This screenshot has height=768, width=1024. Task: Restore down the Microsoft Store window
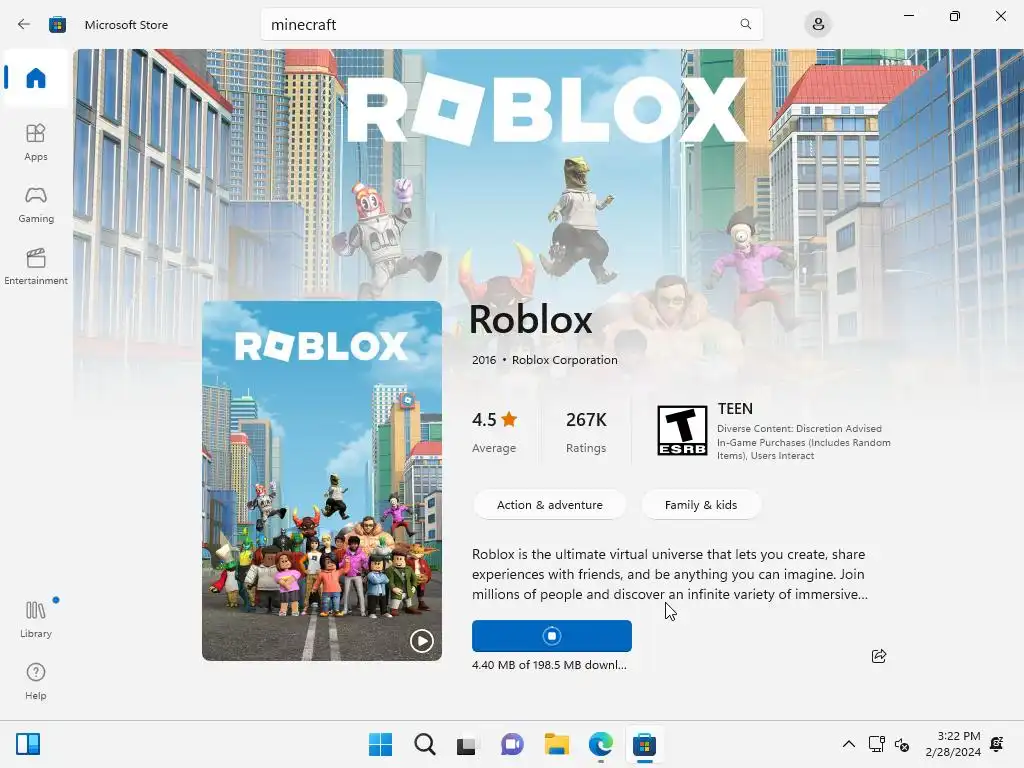(x=955, y=16)
